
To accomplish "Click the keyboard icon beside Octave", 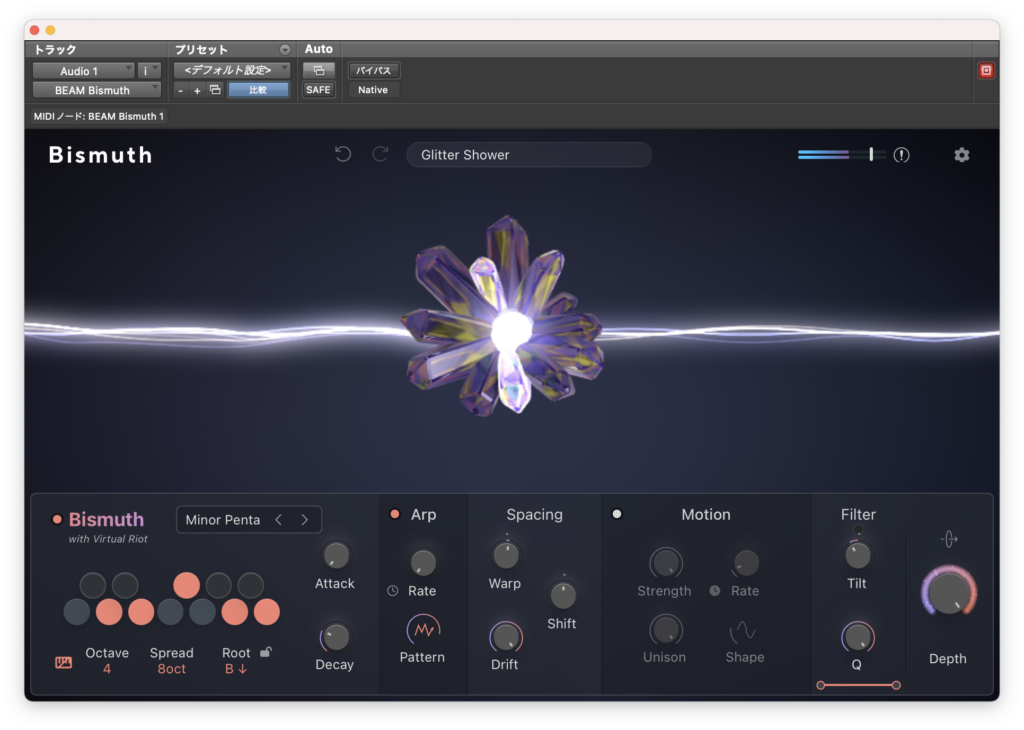I will (63, 663).
